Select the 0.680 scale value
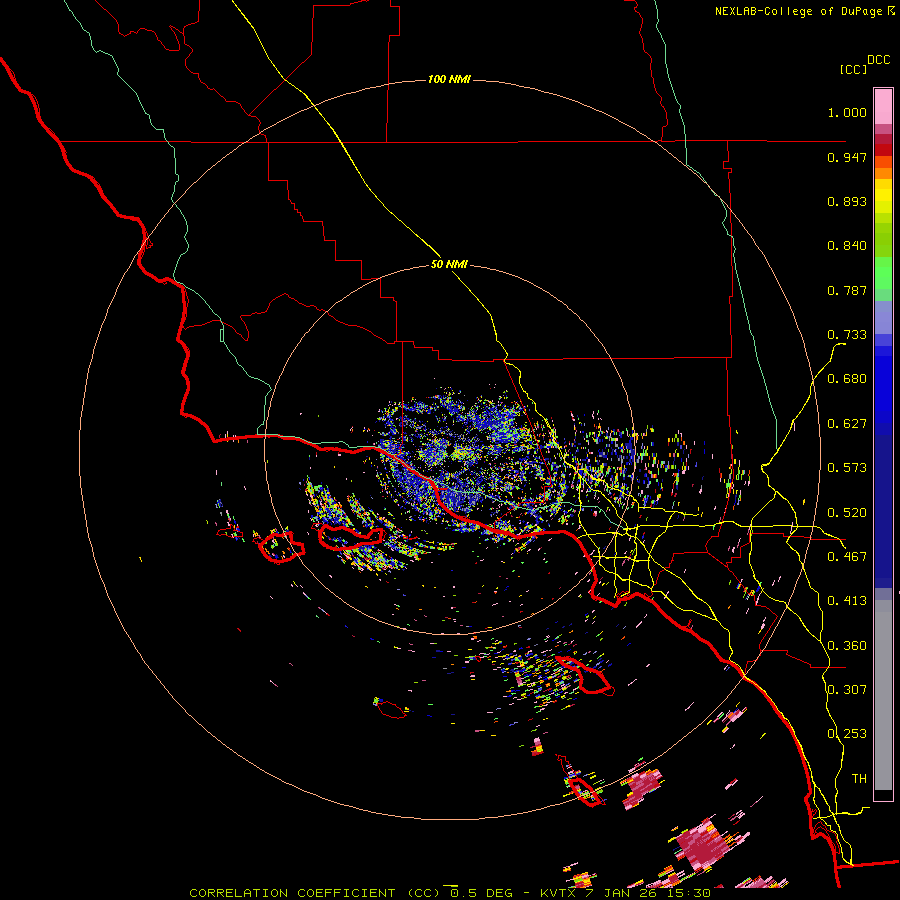The width and height of the screenshot is (900, 900). [x=847, y=379]
